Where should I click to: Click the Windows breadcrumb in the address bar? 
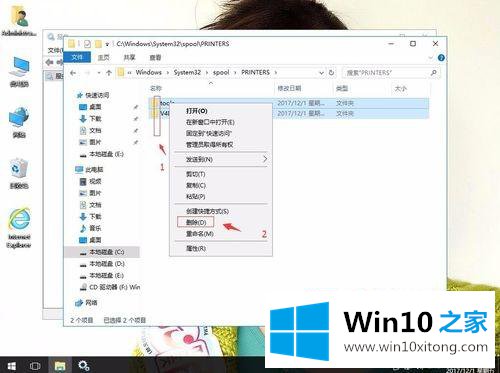pyautogui.click(x=148, y=72)
